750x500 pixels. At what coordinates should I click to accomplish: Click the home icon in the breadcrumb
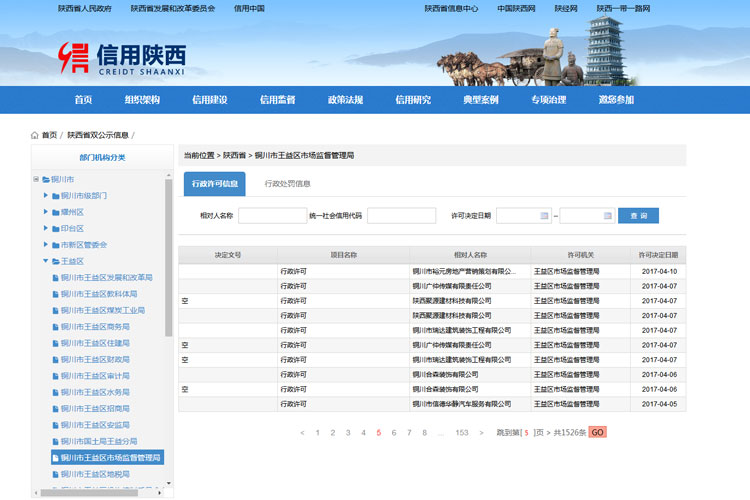(x=35, y=135)
